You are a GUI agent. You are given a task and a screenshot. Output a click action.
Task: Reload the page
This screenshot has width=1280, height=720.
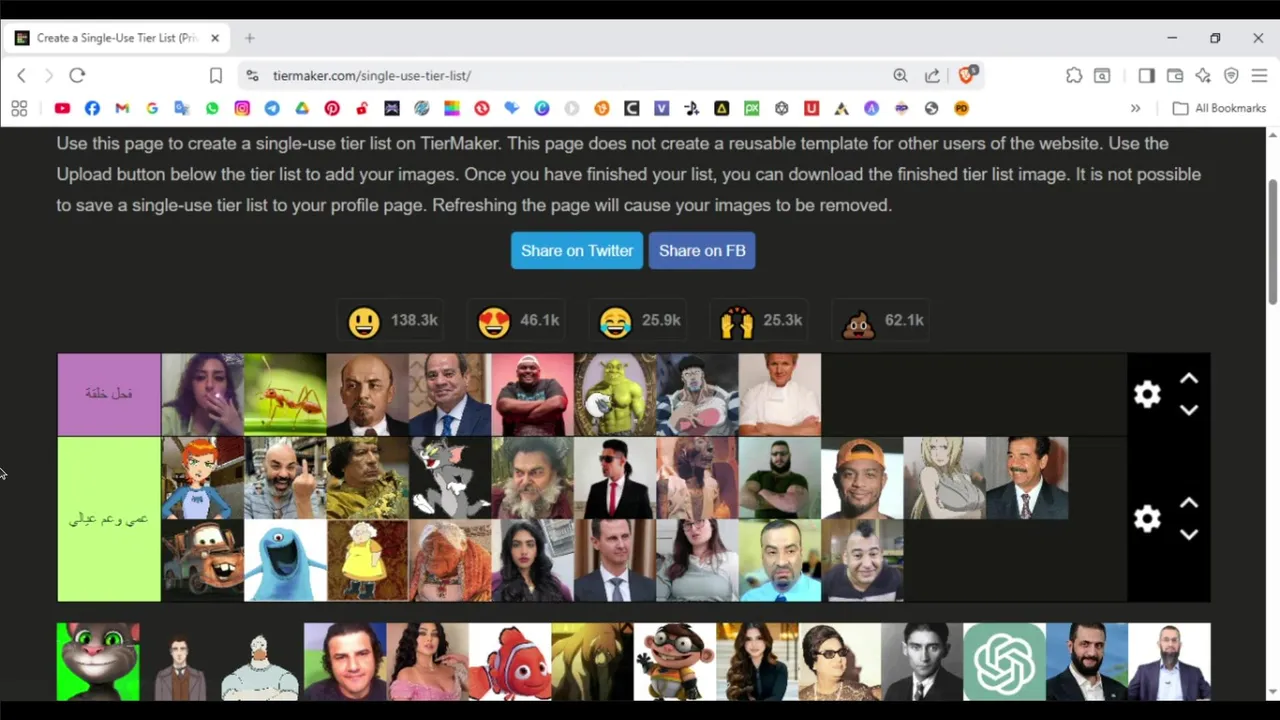77,75
